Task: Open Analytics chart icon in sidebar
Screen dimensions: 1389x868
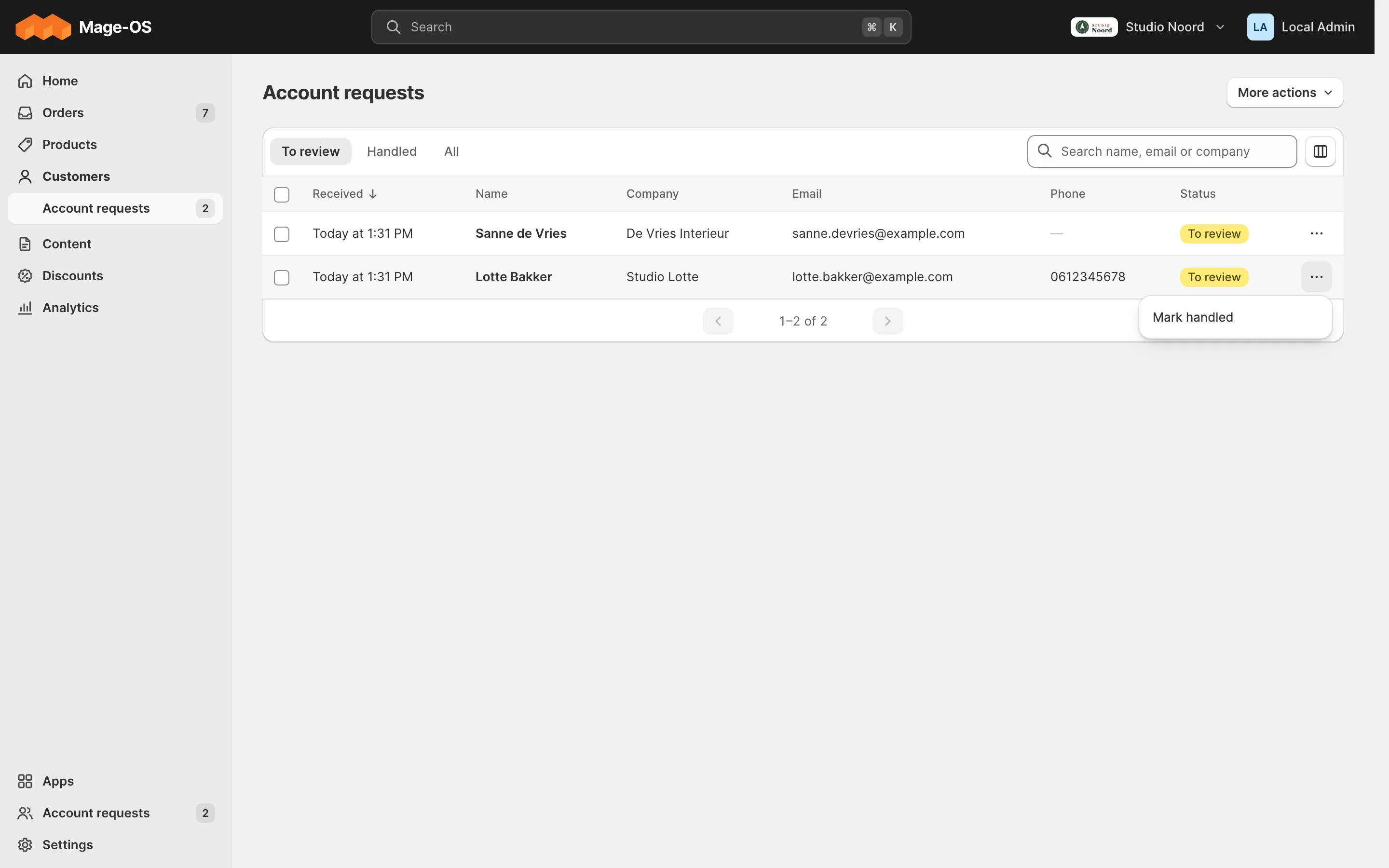Action: tap(25, 308)
